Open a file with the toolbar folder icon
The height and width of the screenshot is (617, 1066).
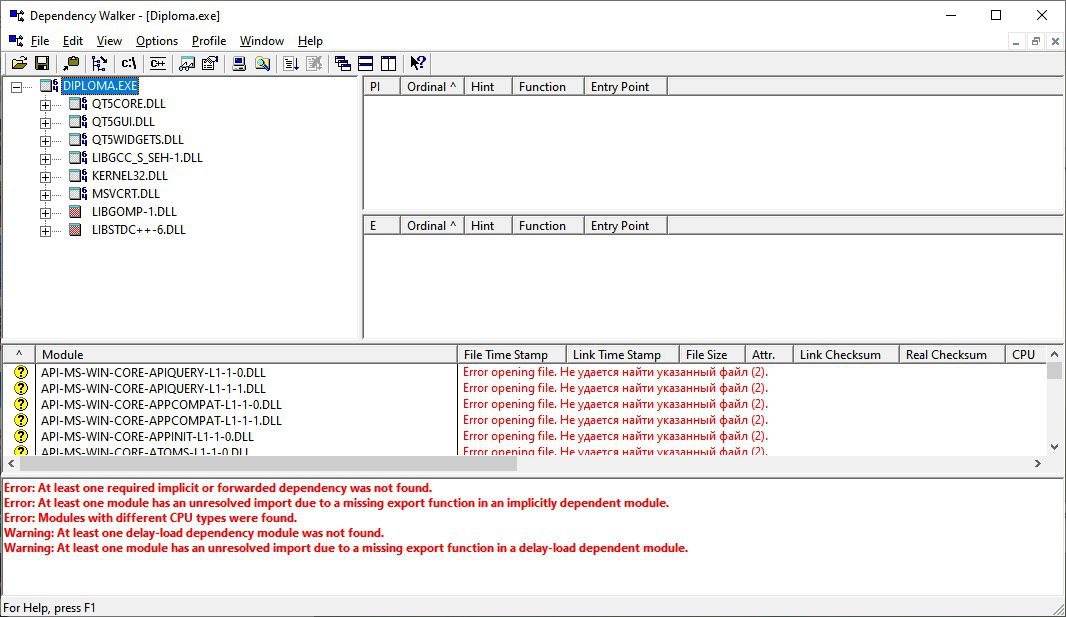point(19,63)
